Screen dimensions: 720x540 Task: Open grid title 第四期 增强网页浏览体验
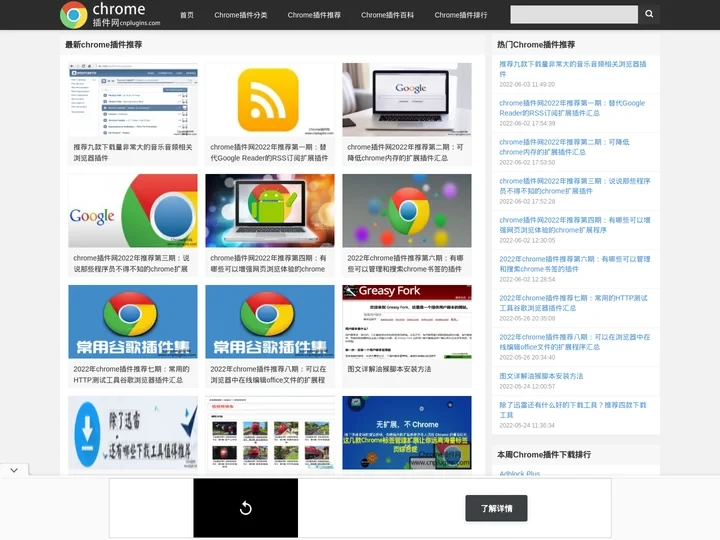[268, 264]
